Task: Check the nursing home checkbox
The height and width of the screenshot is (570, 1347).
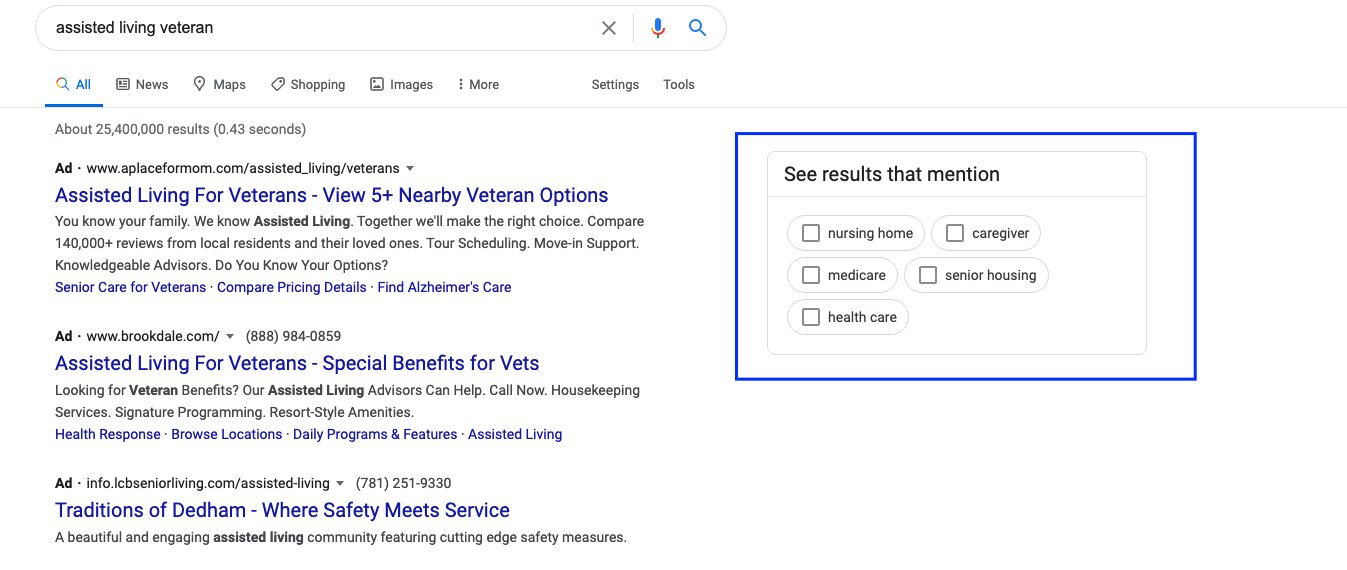Action: coord(811,233)
